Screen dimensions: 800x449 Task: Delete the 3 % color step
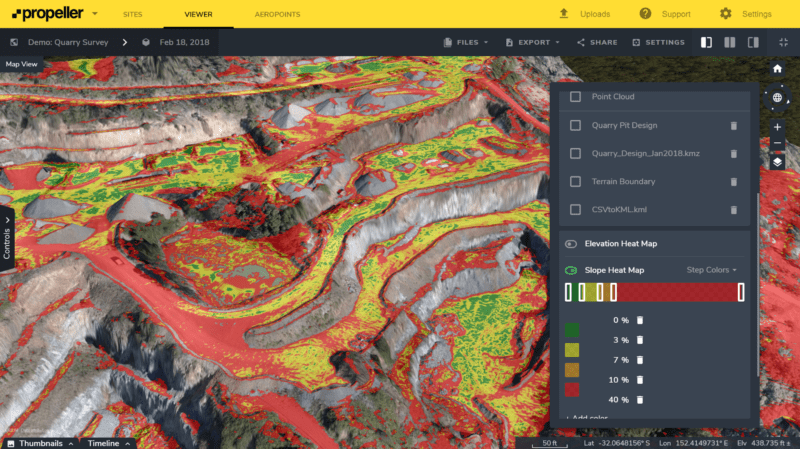coord(640,340)
